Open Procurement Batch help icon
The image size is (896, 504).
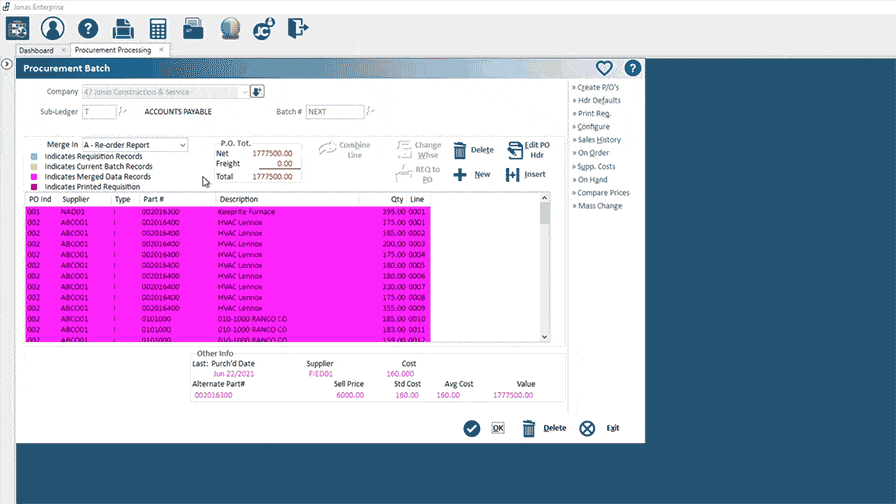[632, 68]
